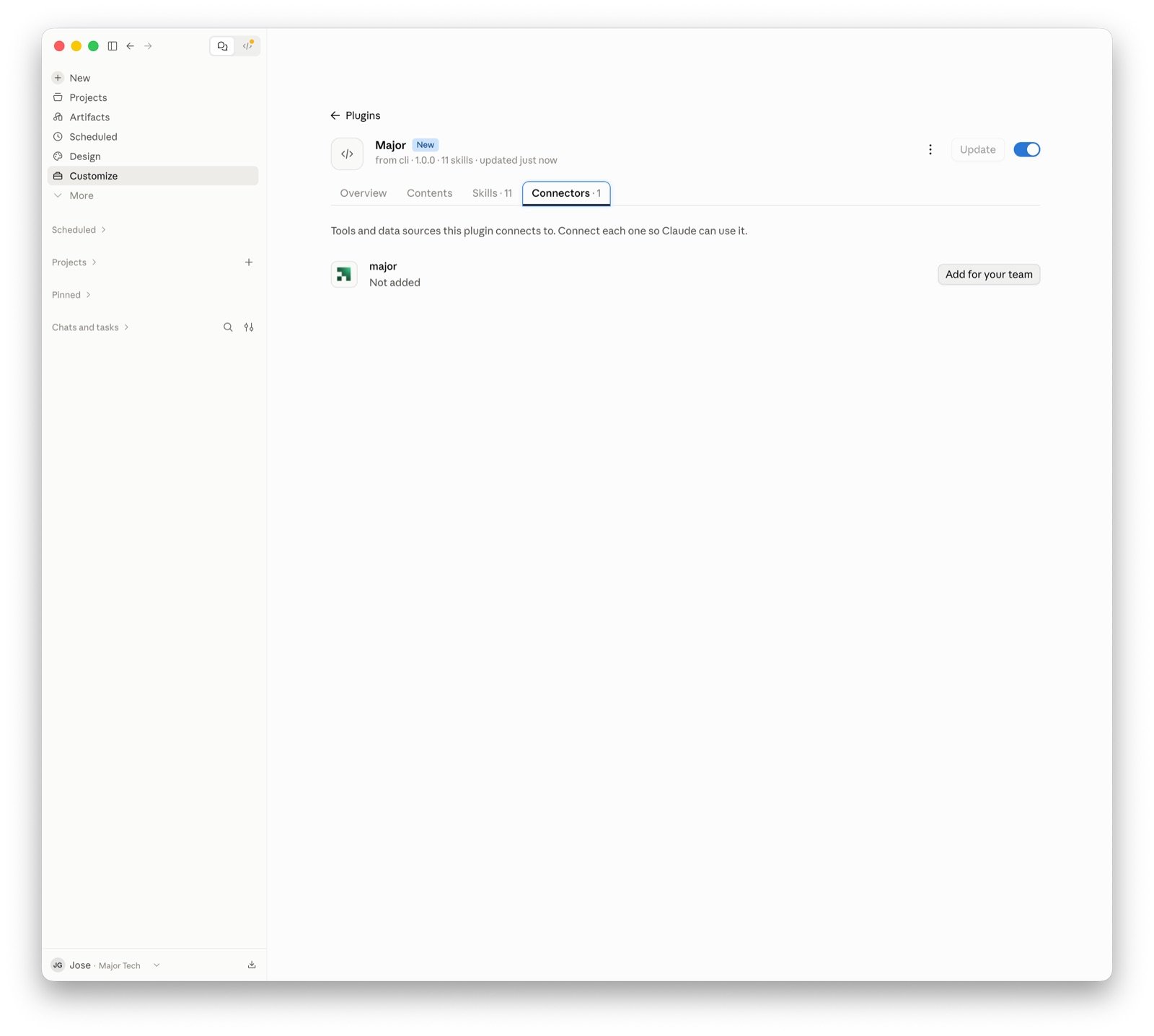The width and height of the screenshot is (1154, 1036).
Task: Expand the Projects section chevron
Action: tap(94, 262)
